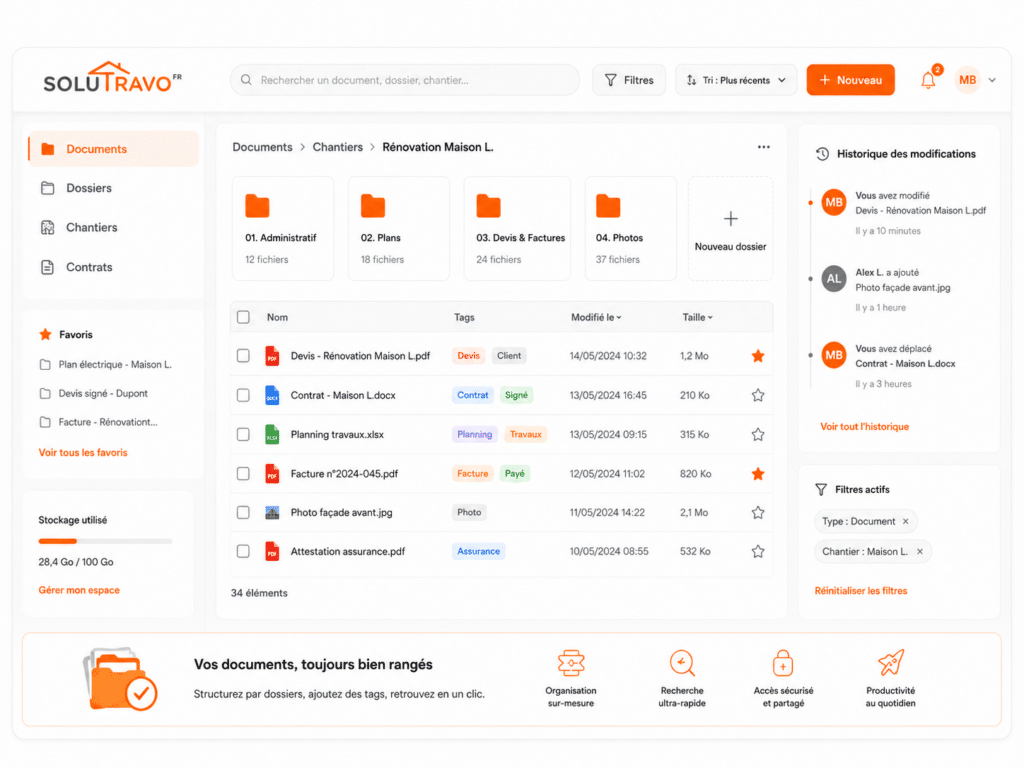This screenshot has height=768, width=1024.
Task: Remove the Type : Document filter chip
Action: (x=906, y=521)
